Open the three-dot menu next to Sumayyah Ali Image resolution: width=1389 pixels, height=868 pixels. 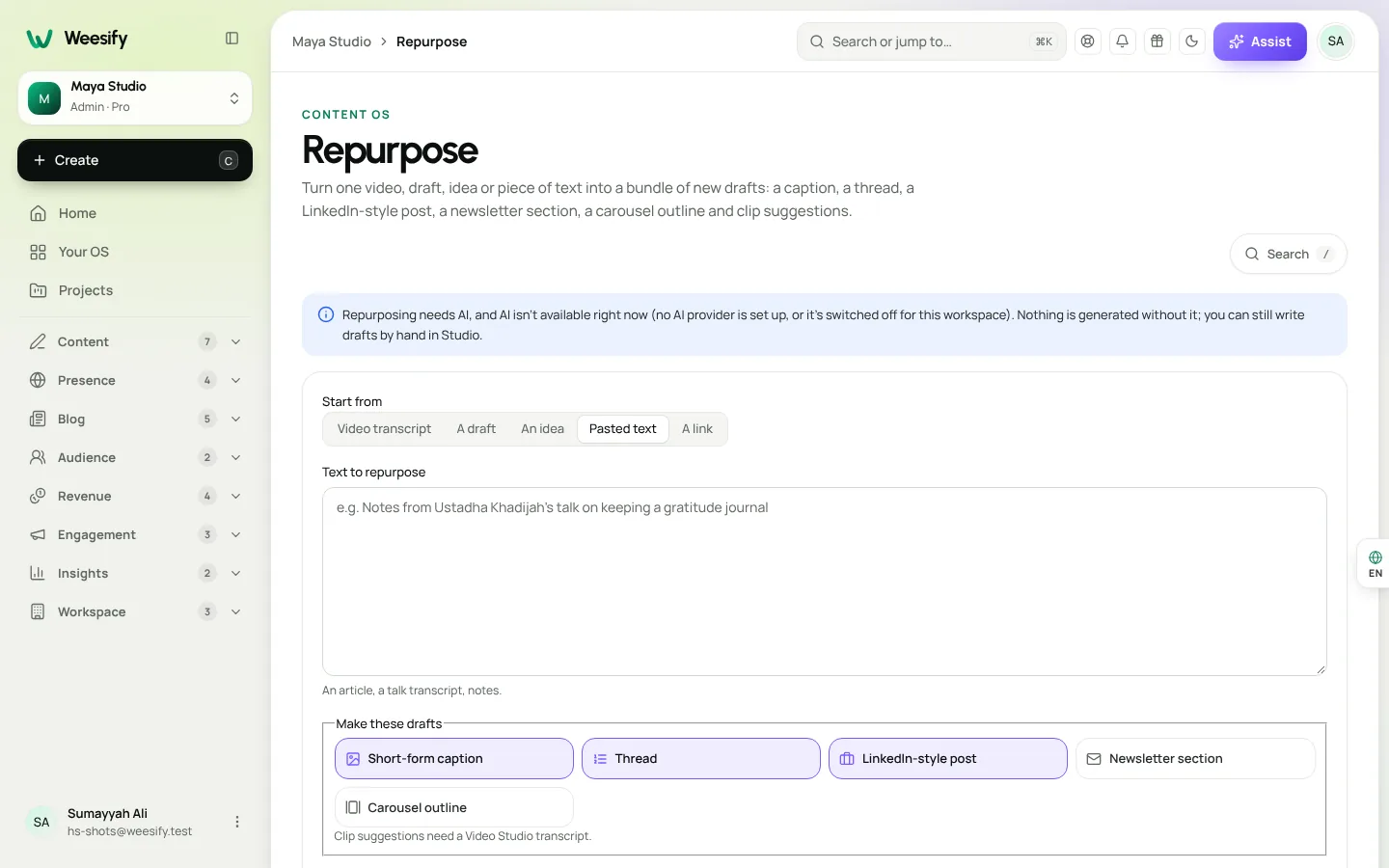237,822
